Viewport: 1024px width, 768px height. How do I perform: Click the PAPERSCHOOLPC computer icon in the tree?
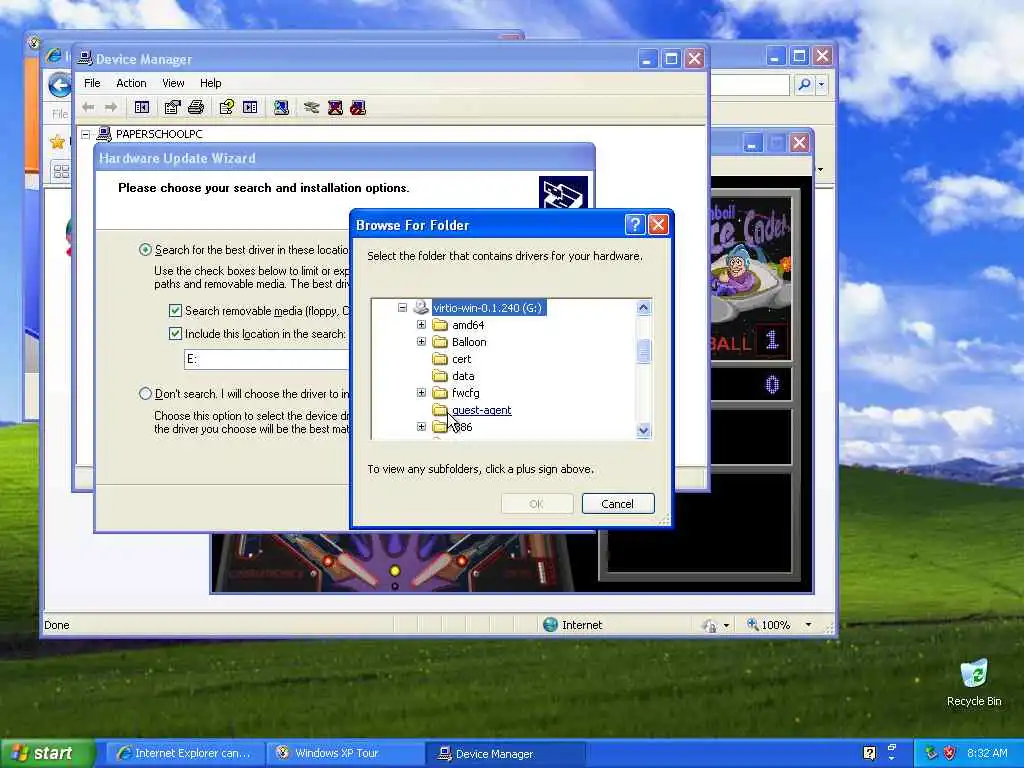click(104, 134)
